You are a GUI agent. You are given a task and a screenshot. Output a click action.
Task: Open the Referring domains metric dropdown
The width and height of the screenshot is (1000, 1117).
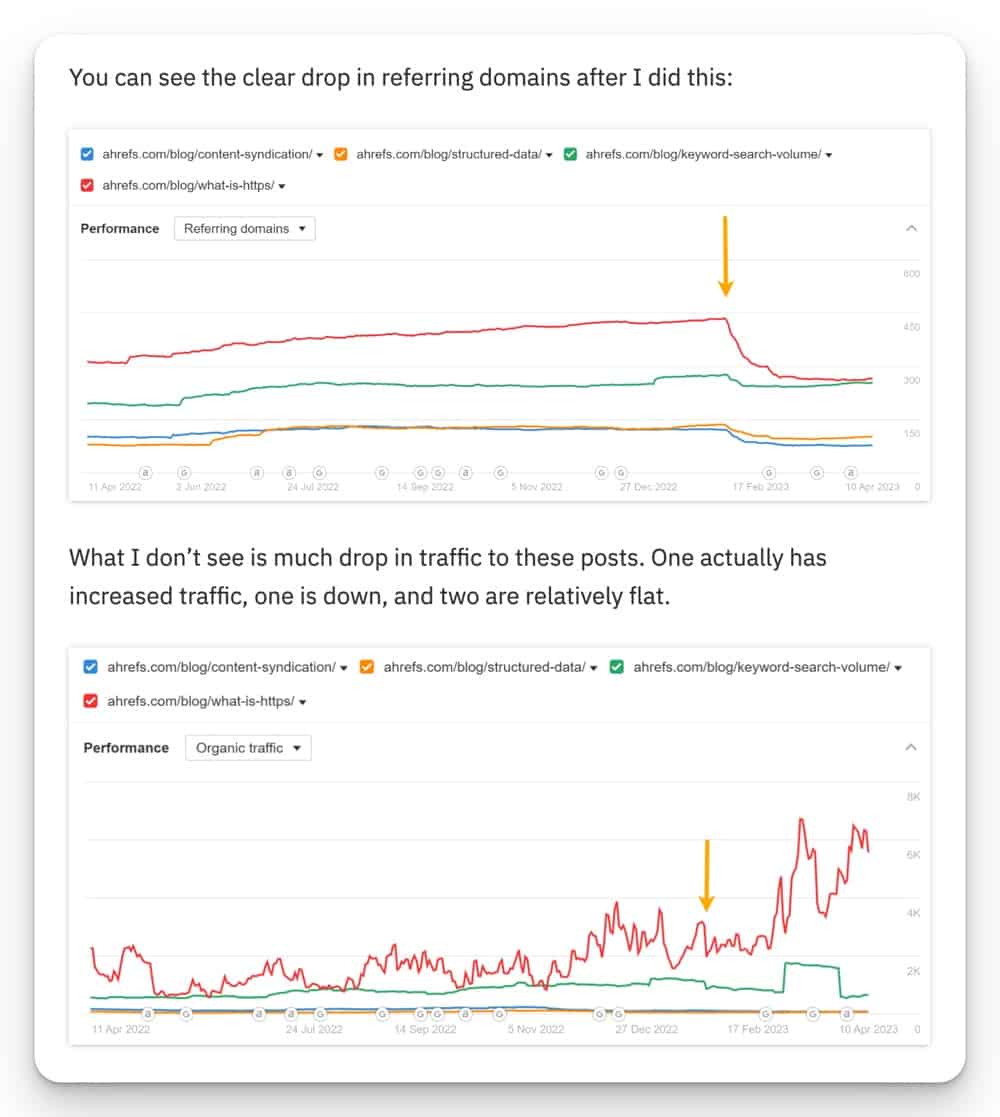pyautogui.click(x=244, y=228)
